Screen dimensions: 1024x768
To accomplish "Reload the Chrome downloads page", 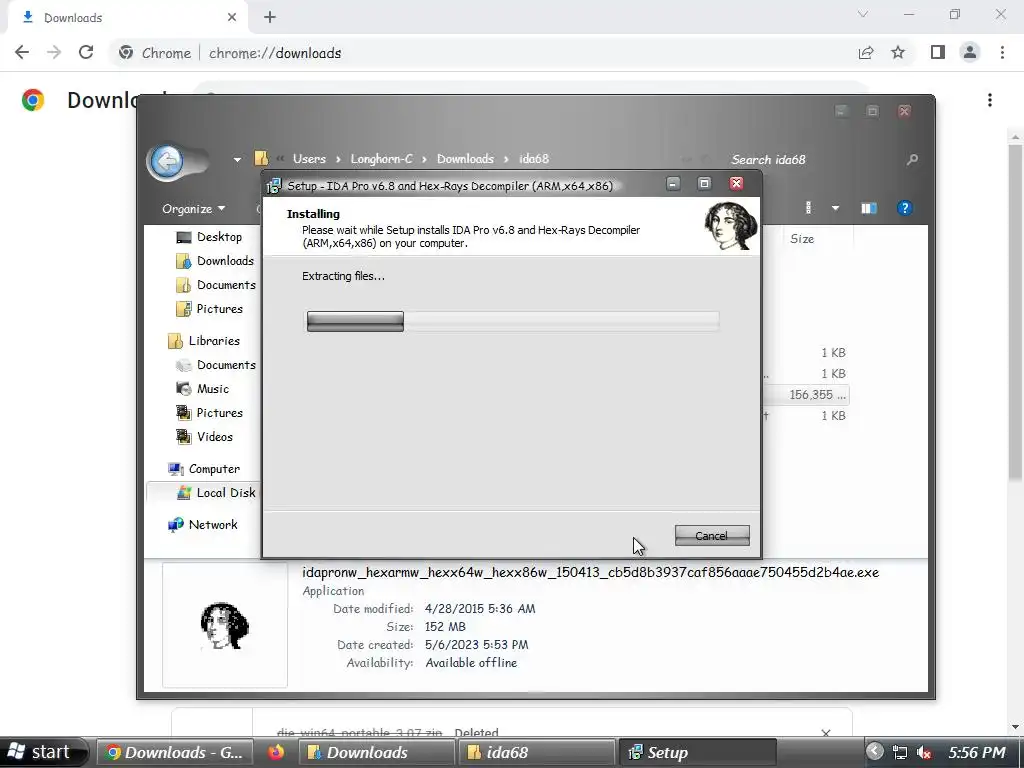I will tap(86, 53).
